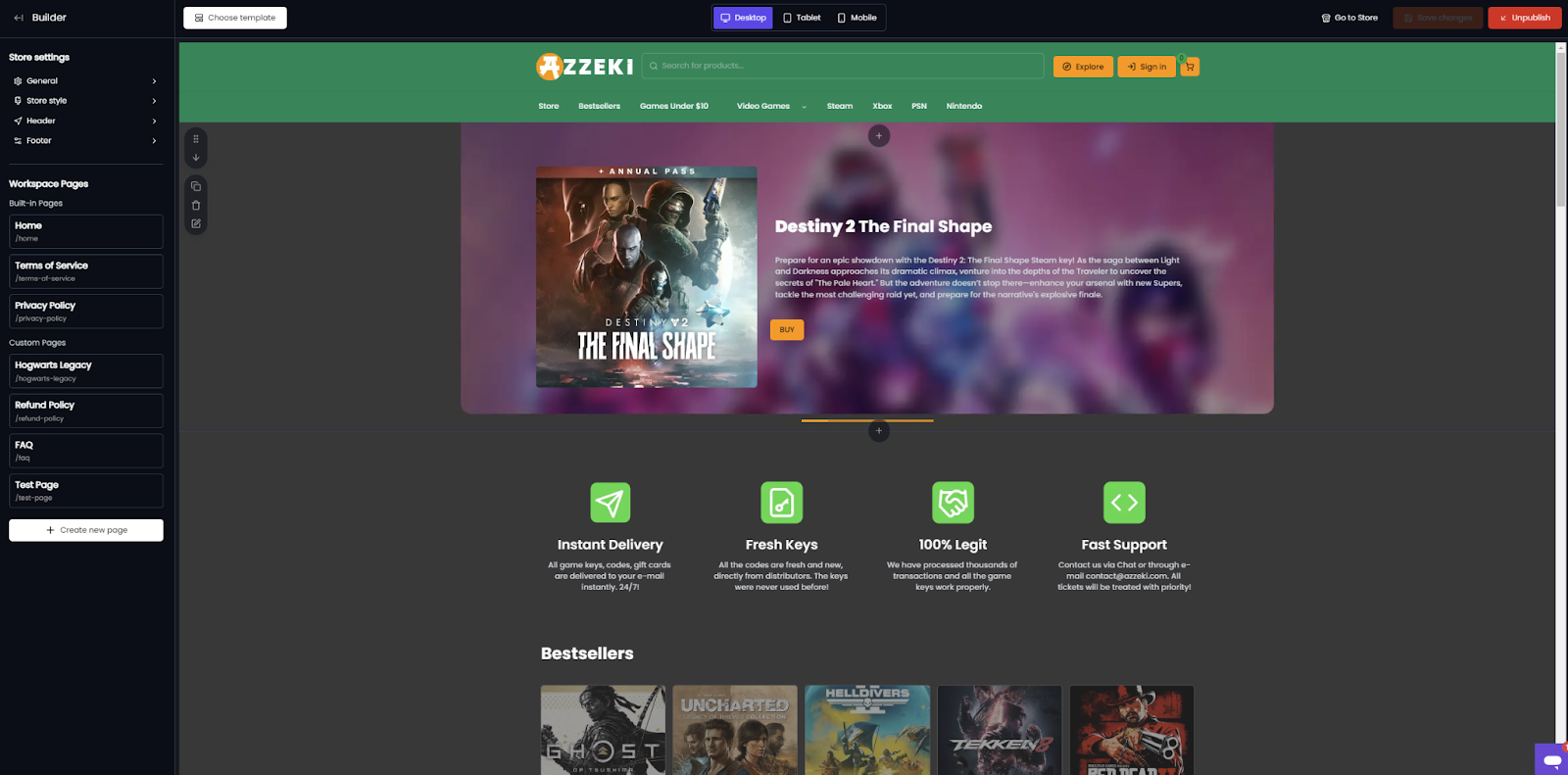Click the hero carousel progress indicator bar
The height and width of the screenshot is (775, 1568).
(867, 420)
